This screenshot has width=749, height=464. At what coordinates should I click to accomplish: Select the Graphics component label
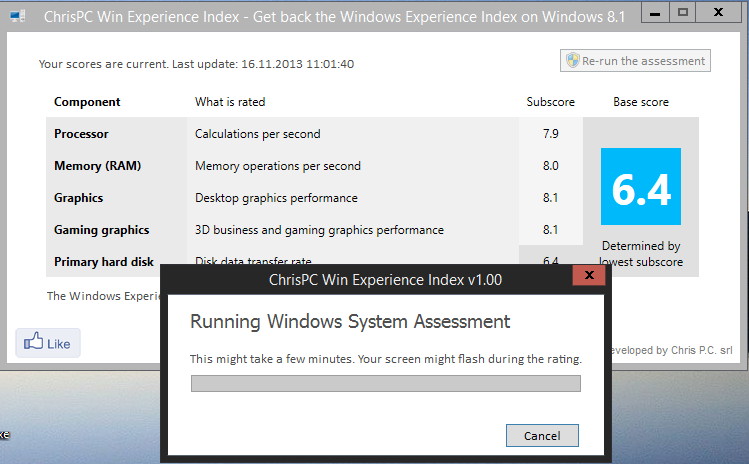78,198
